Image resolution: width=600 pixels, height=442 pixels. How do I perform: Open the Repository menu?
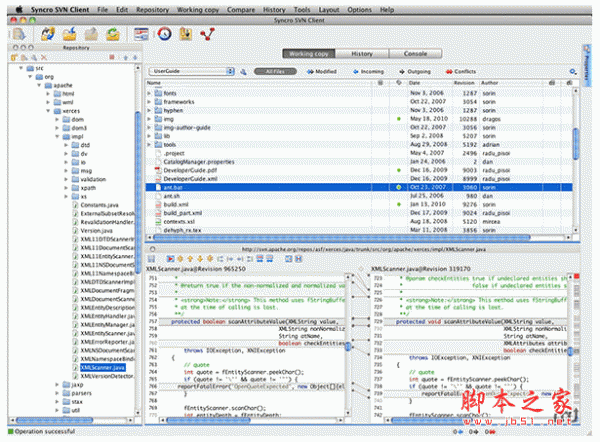(x=152, y=10)
